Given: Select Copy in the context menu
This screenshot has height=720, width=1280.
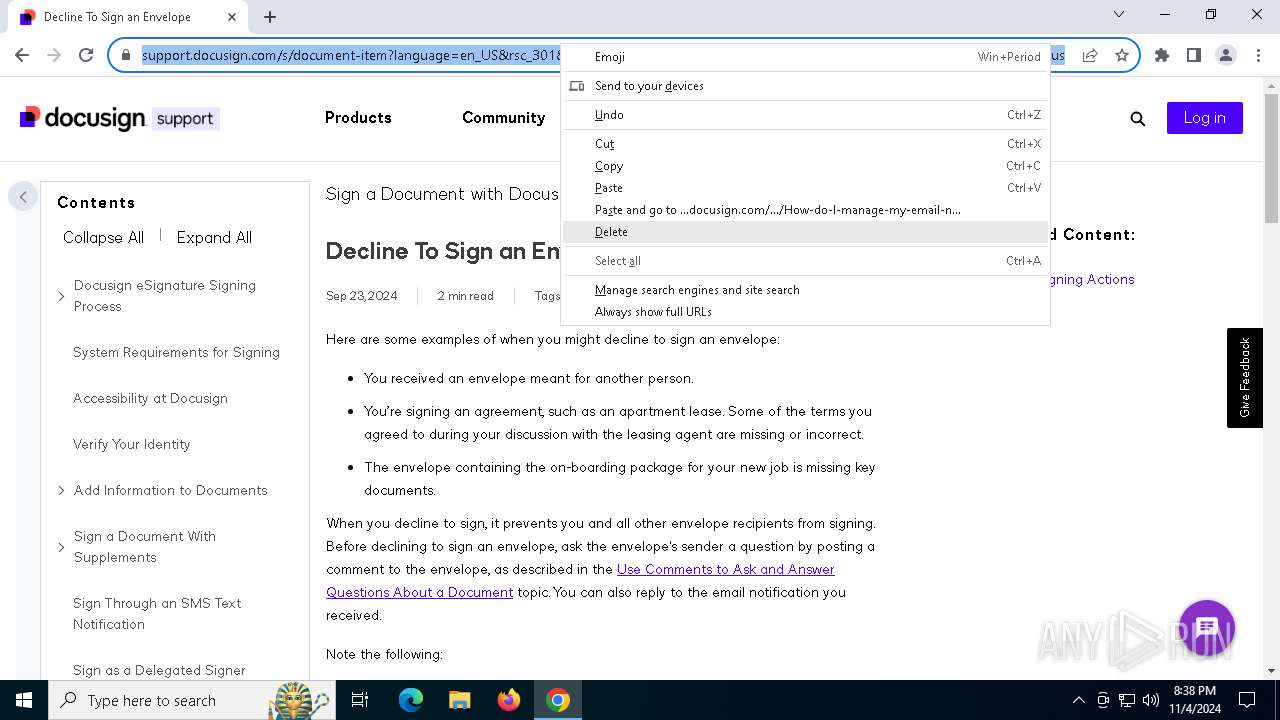Looking at the screenshot, I should point(805,166).
